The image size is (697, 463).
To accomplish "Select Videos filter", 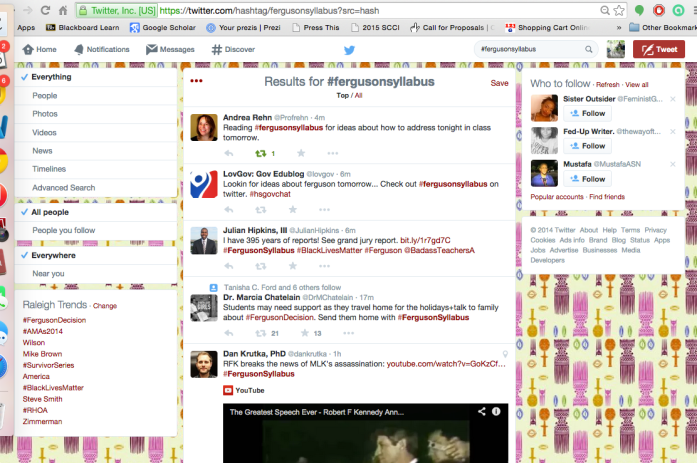I will (x=96, y=132).
